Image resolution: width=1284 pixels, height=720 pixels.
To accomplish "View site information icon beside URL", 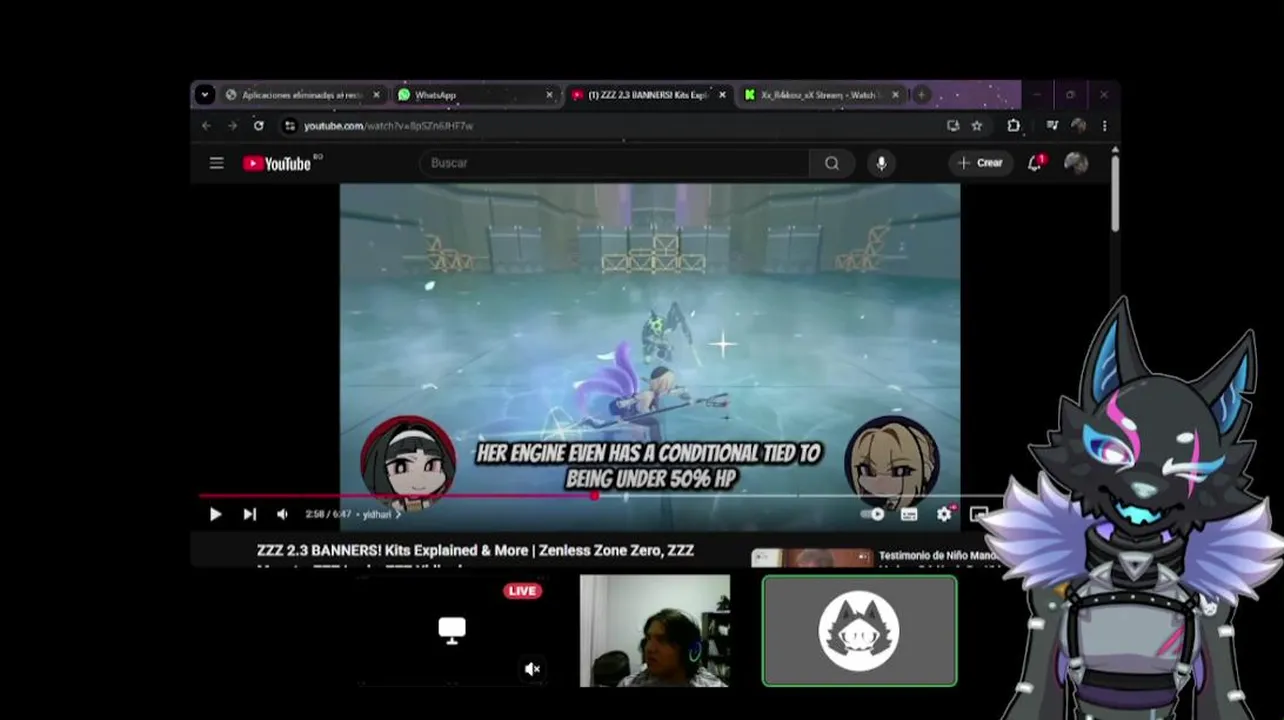I will (289, 126).
